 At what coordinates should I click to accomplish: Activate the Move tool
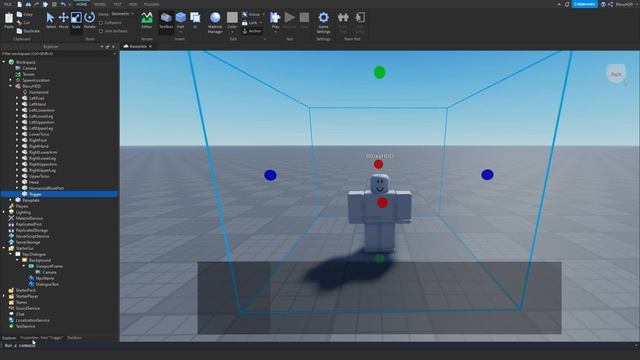63,20
